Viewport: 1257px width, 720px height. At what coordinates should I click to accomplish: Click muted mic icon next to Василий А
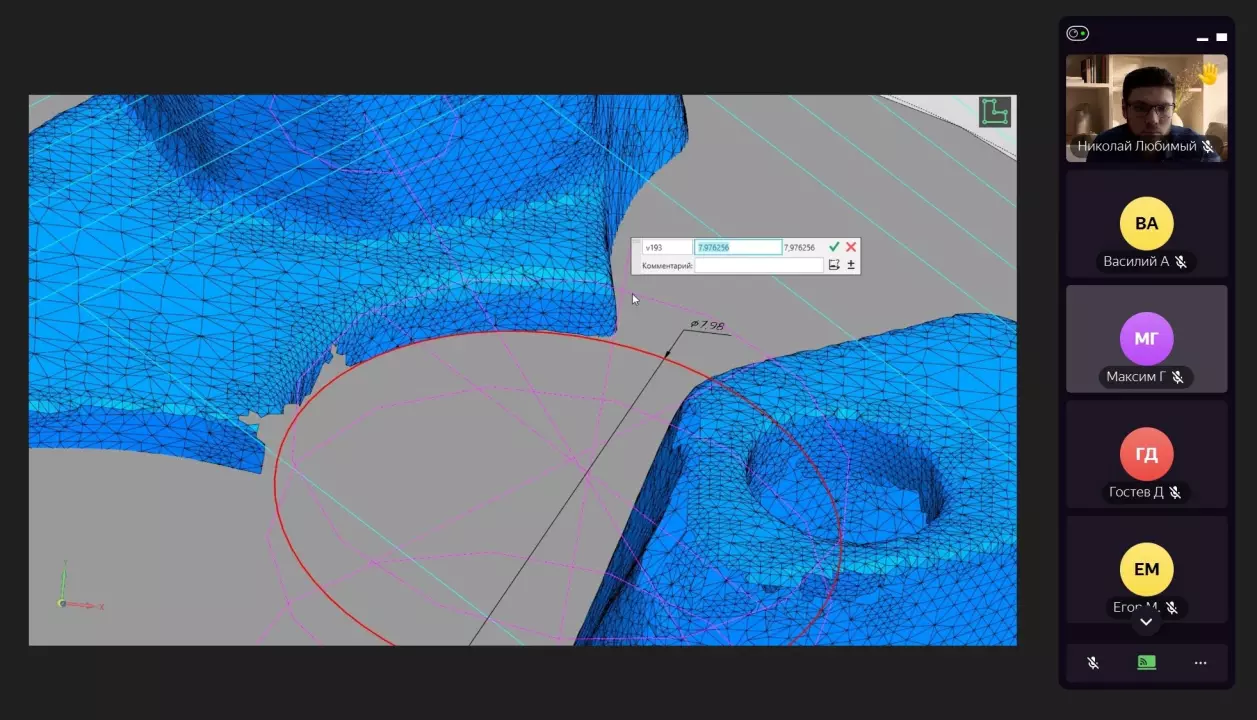(1181, 262)
